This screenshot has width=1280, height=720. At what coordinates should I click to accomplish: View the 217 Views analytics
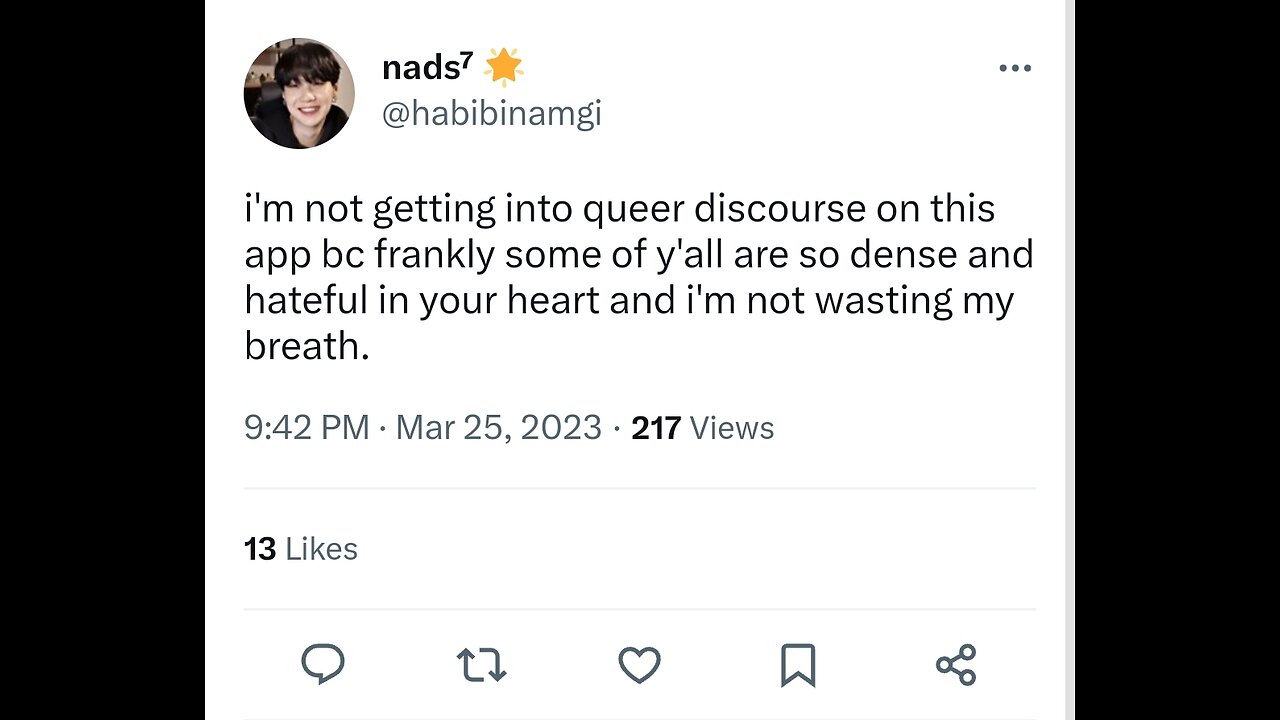(x=702, y=428)
